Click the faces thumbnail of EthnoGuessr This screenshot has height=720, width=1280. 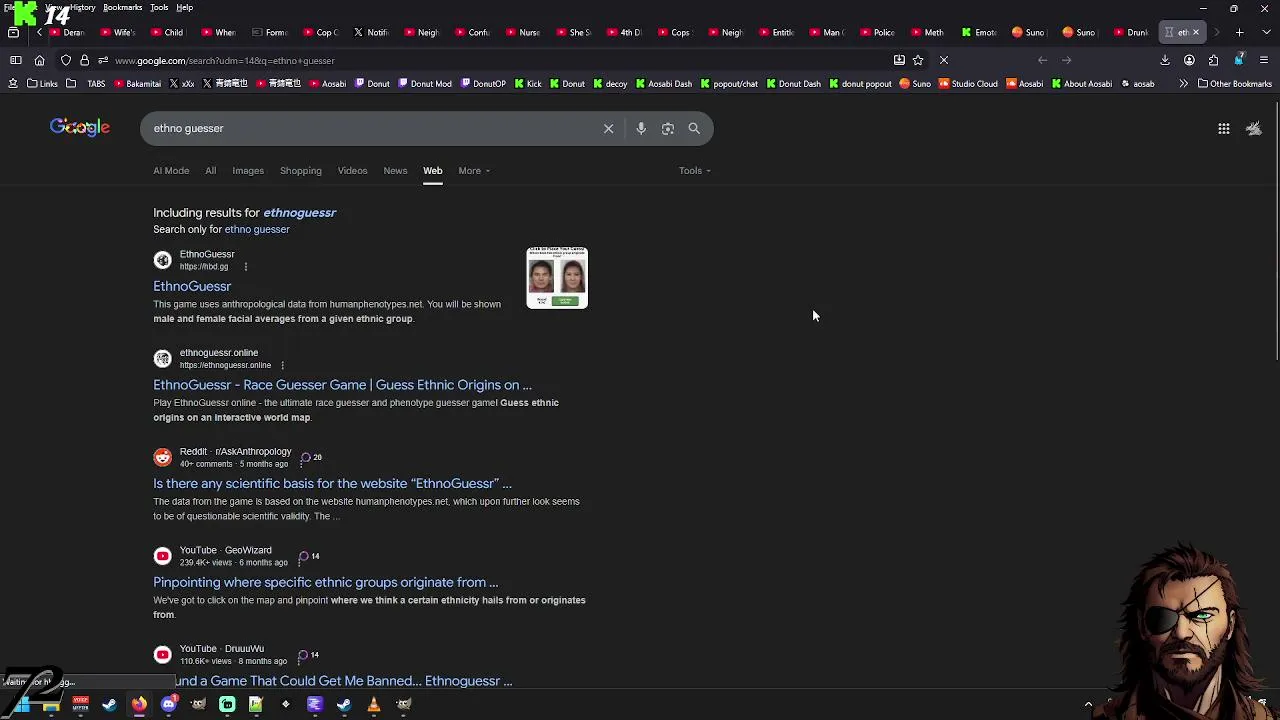tap(557, 277)
